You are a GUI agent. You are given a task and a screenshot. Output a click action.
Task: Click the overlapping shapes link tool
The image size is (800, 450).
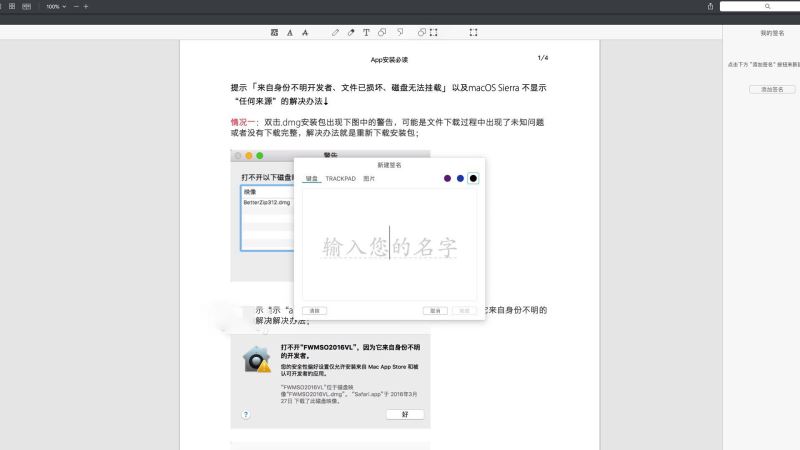tap(421, 32)
